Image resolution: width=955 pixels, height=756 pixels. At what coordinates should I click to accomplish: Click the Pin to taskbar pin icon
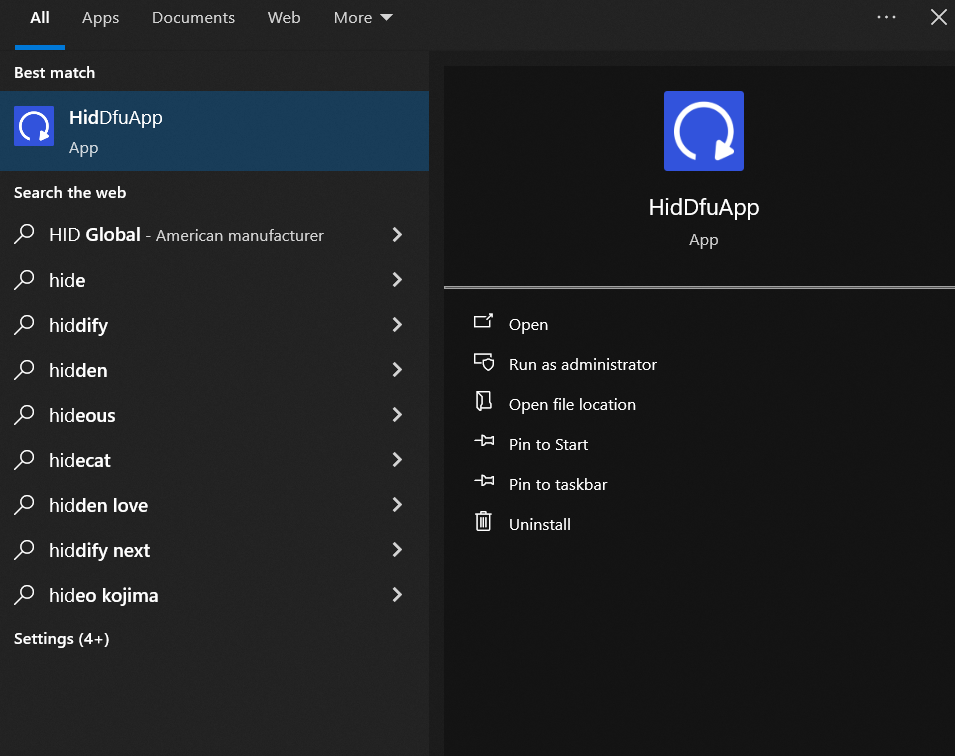click(484, 482)
